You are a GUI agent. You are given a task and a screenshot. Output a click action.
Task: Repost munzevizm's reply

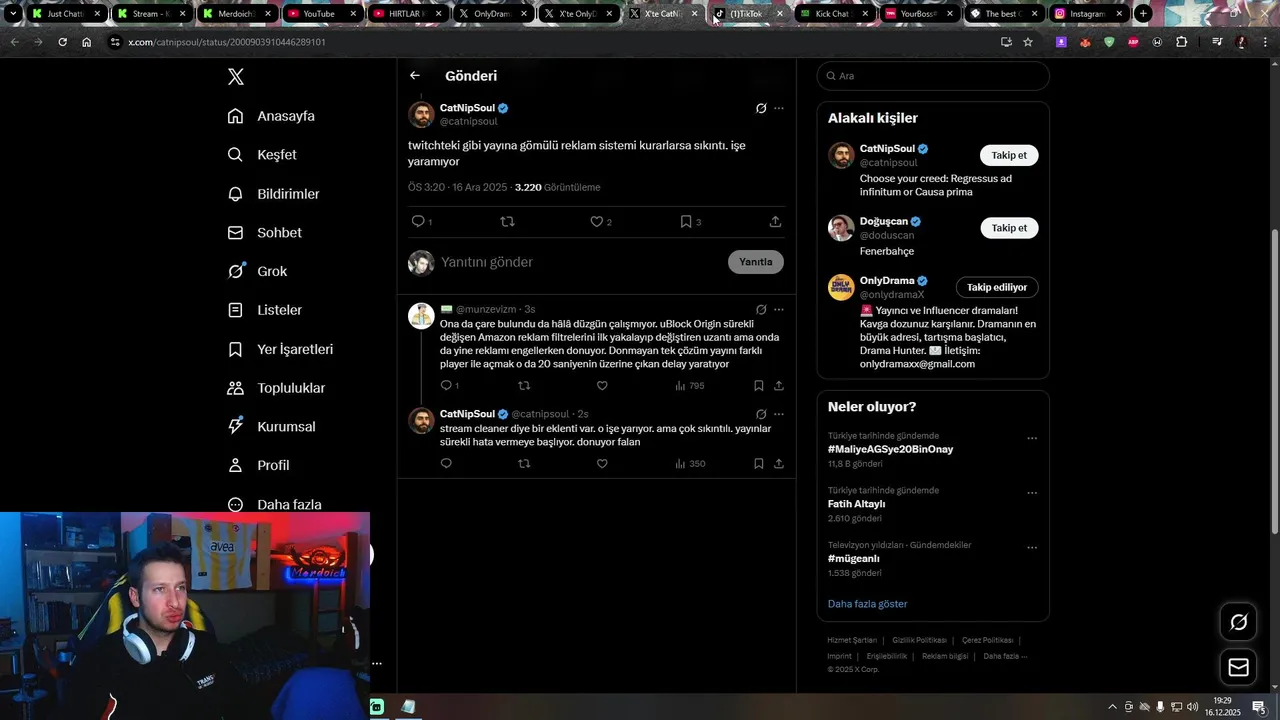coord(524,385)
